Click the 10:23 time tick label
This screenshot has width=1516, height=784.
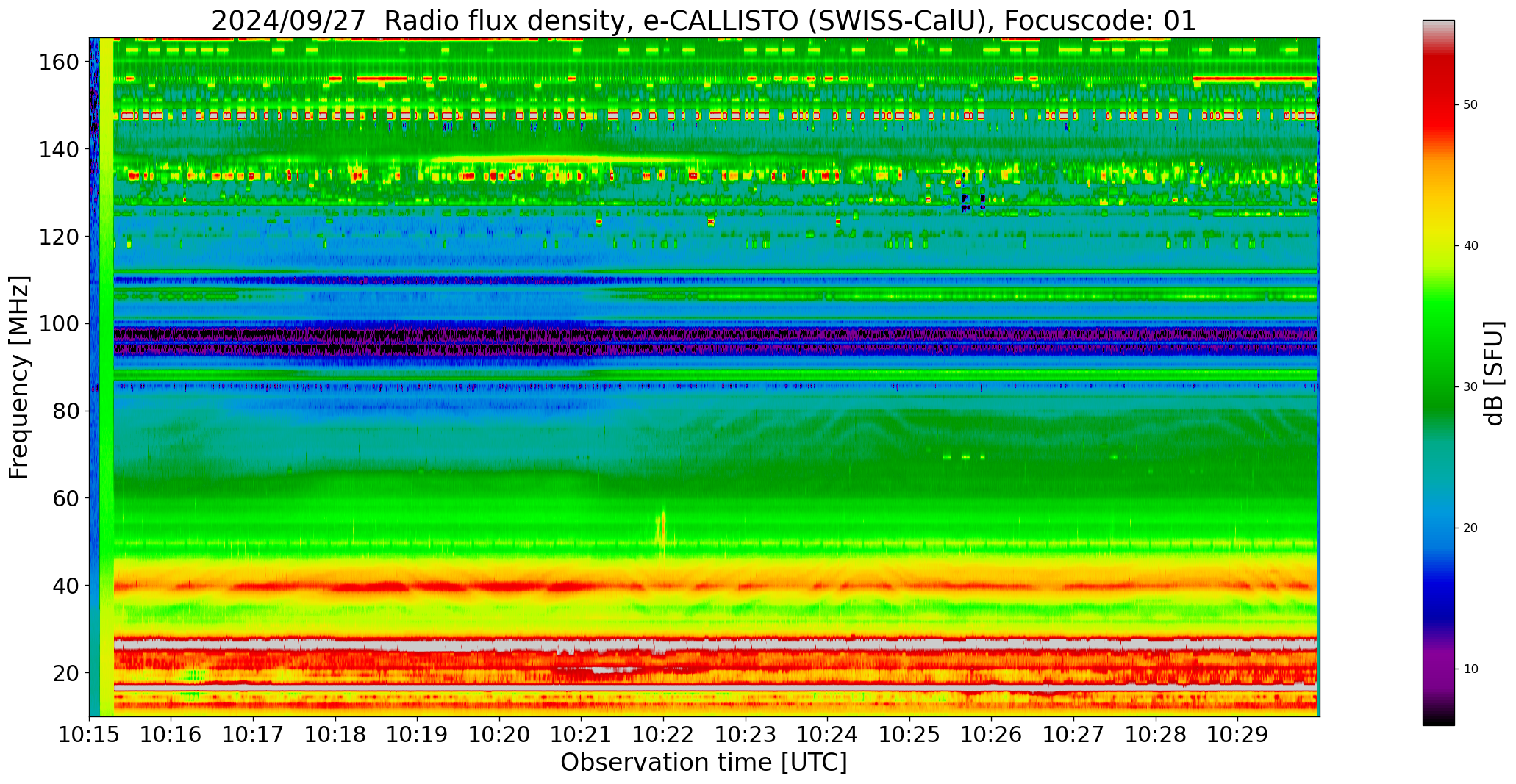point(746,734)
